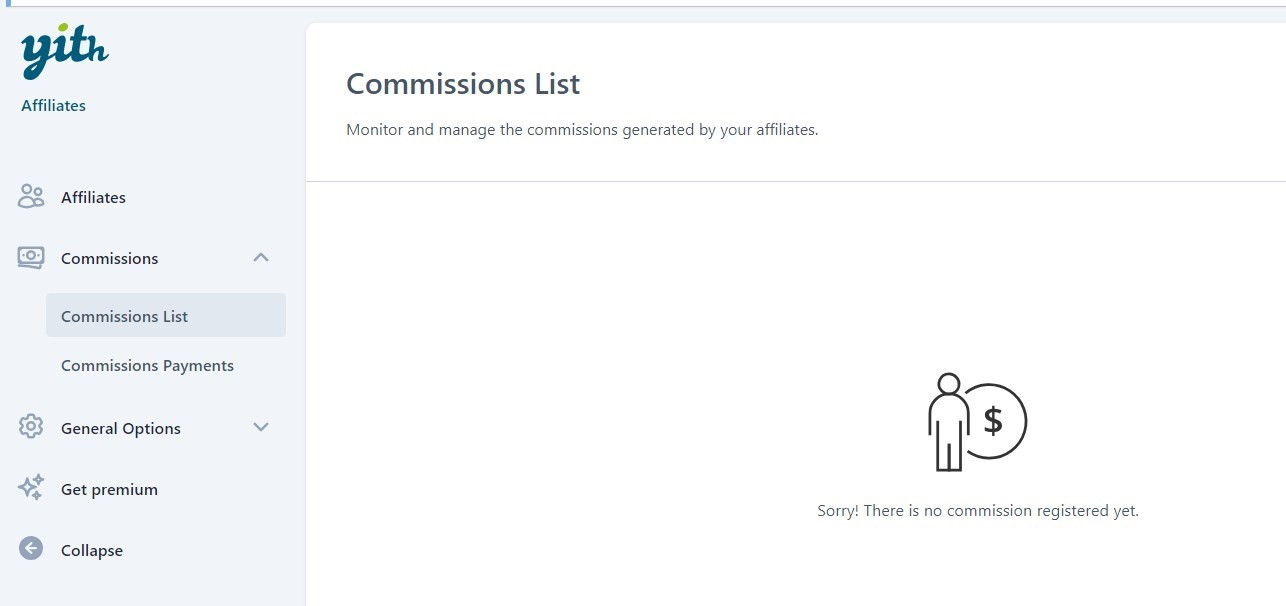Click the Get premium sparkle icon
This screenshot has width=1286, height=606.
tap(31, 489)
